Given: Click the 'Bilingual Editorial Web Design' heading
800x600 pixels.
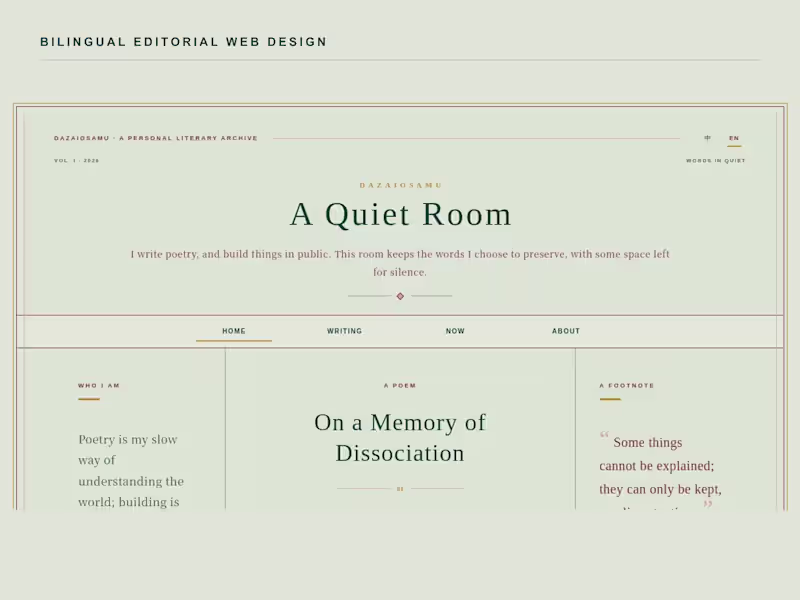Looking at the screenshot, I should [184, 42].
